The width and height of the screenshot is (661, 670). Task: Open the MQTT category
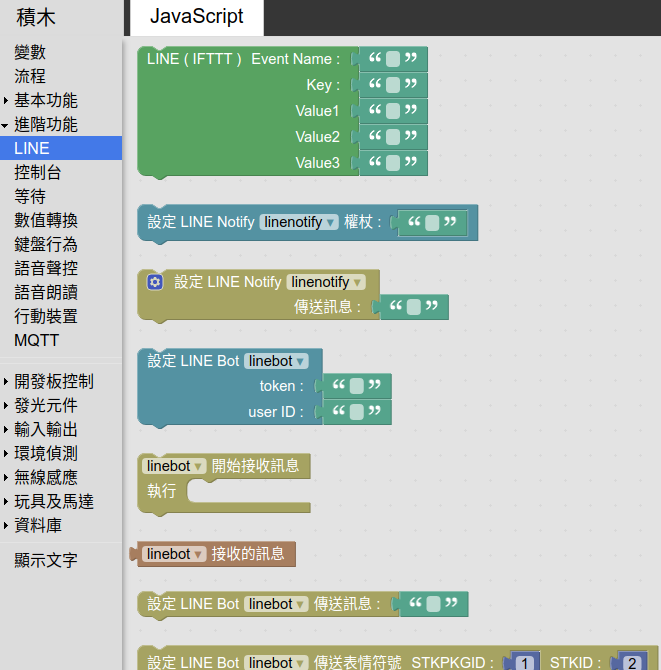pos(37,340)
